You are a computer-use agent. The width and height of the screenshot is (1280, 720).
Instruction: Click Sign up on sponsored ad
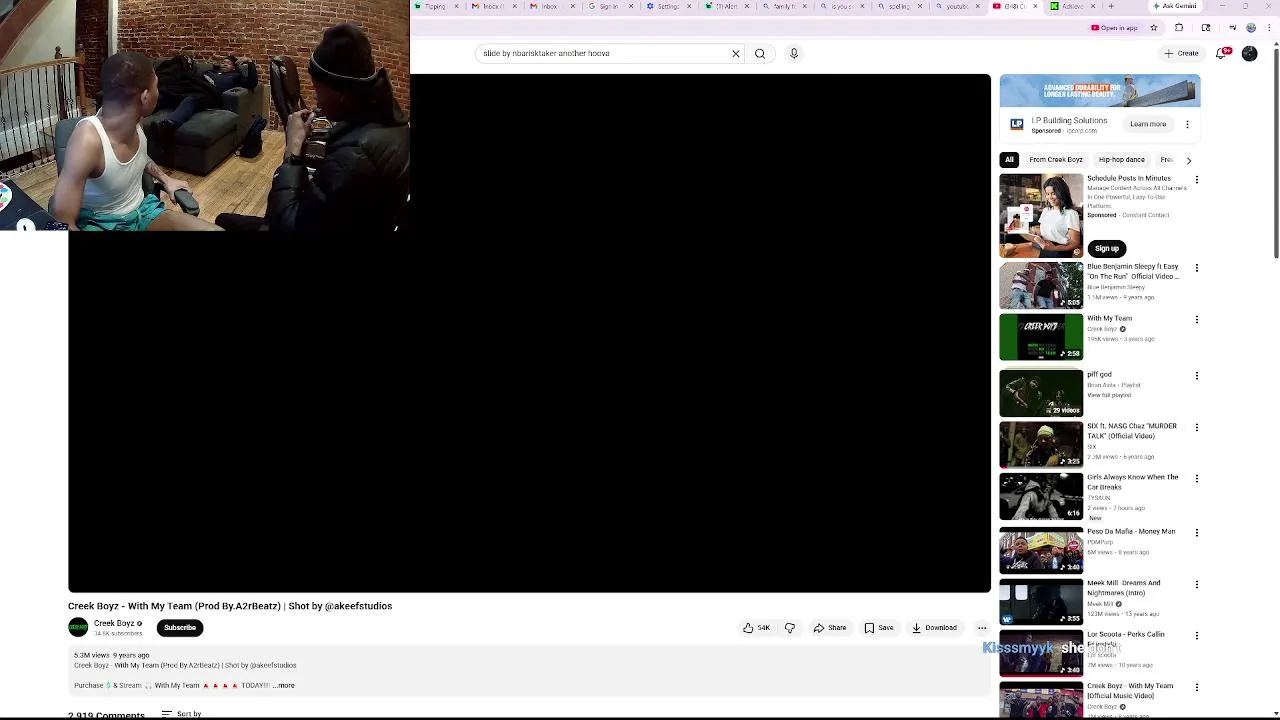[x=1106, y=248]
